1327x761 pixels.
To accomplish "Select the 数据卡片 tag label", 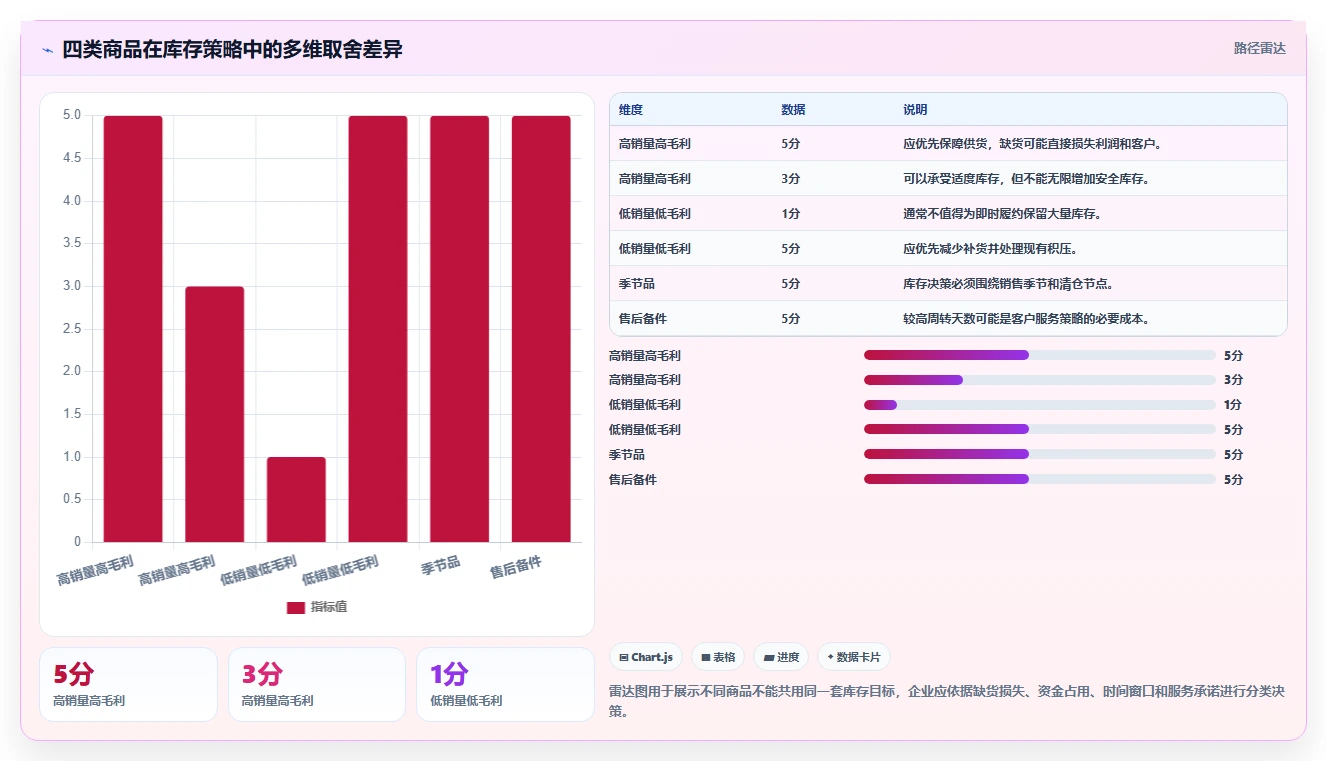I will 859,657.
